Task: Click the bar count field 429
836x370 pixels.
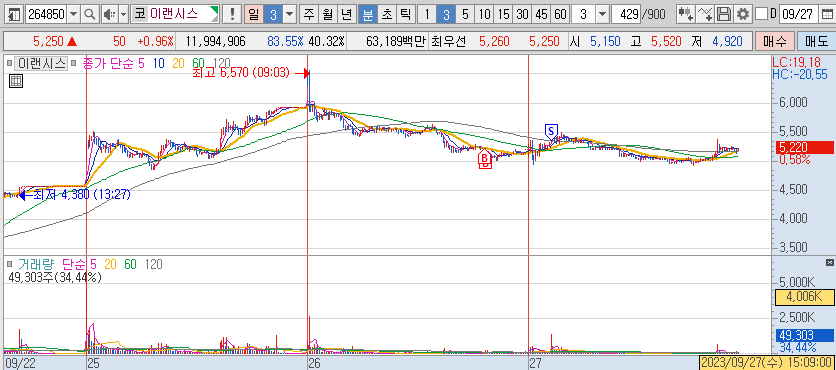Action: 626,14
